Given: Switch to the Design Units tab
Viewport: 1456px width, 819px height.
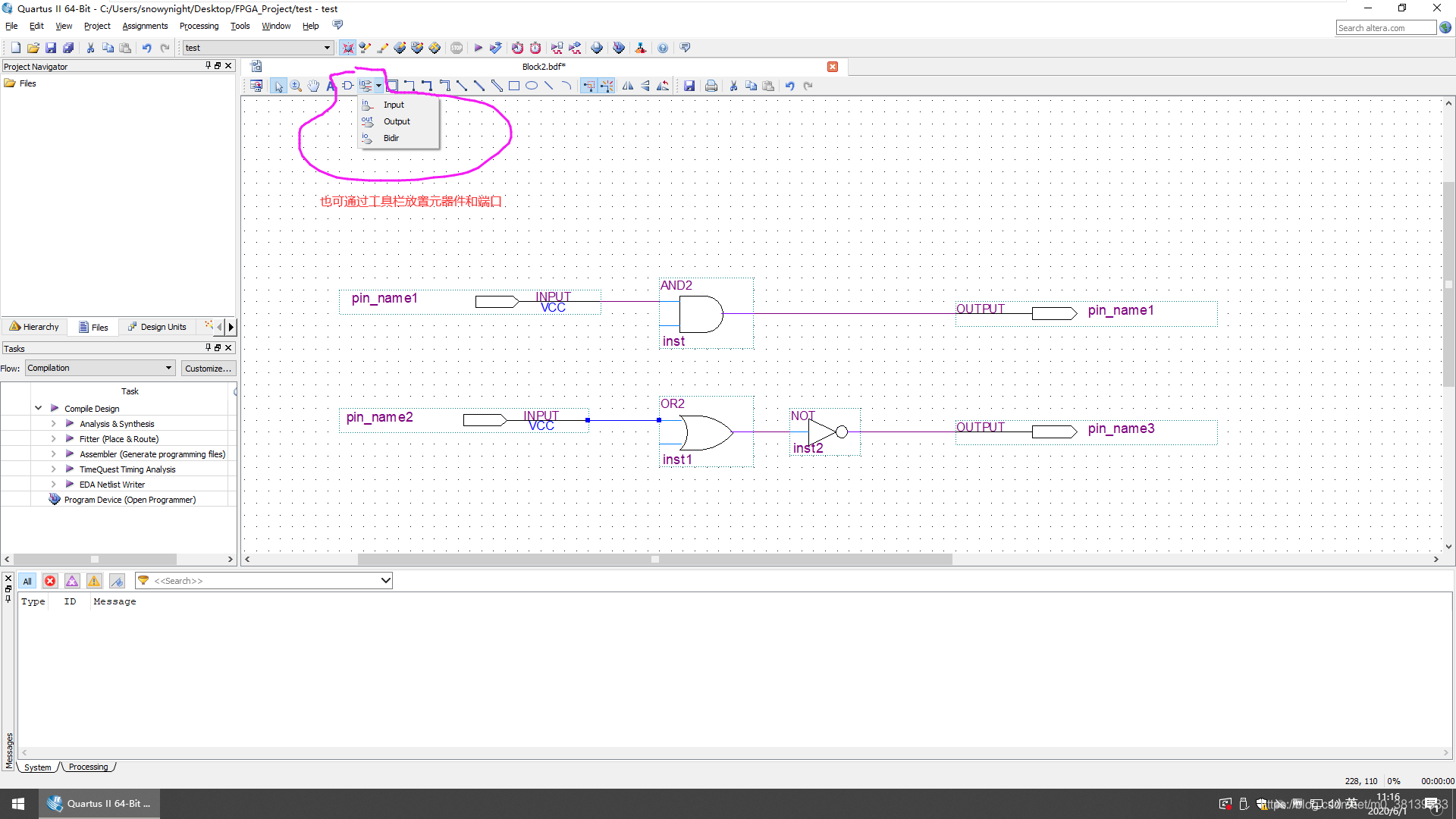Looking at the screenshot, I should [x=158, y=327].
